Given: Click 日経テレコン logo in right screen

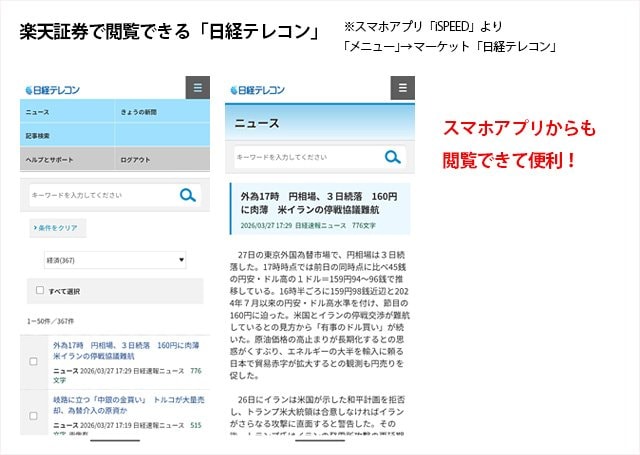Looking at the screenshot, I should point(258,90).
